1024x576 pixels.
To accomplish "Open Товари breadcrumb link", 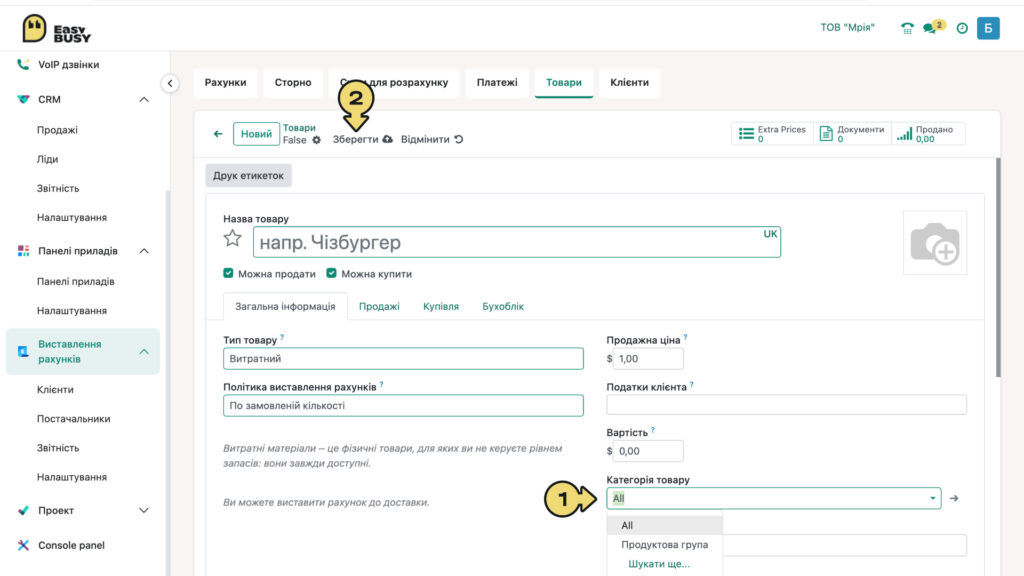I will click(x=299, y=128).
